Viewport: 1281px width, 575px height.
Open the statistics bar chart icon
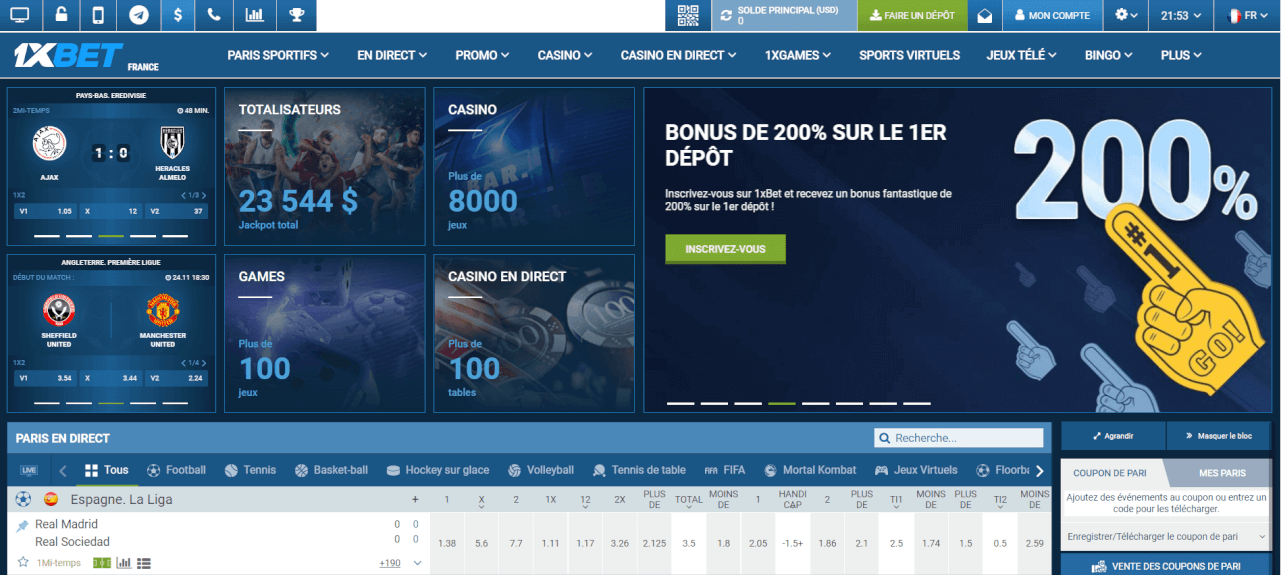255,15
